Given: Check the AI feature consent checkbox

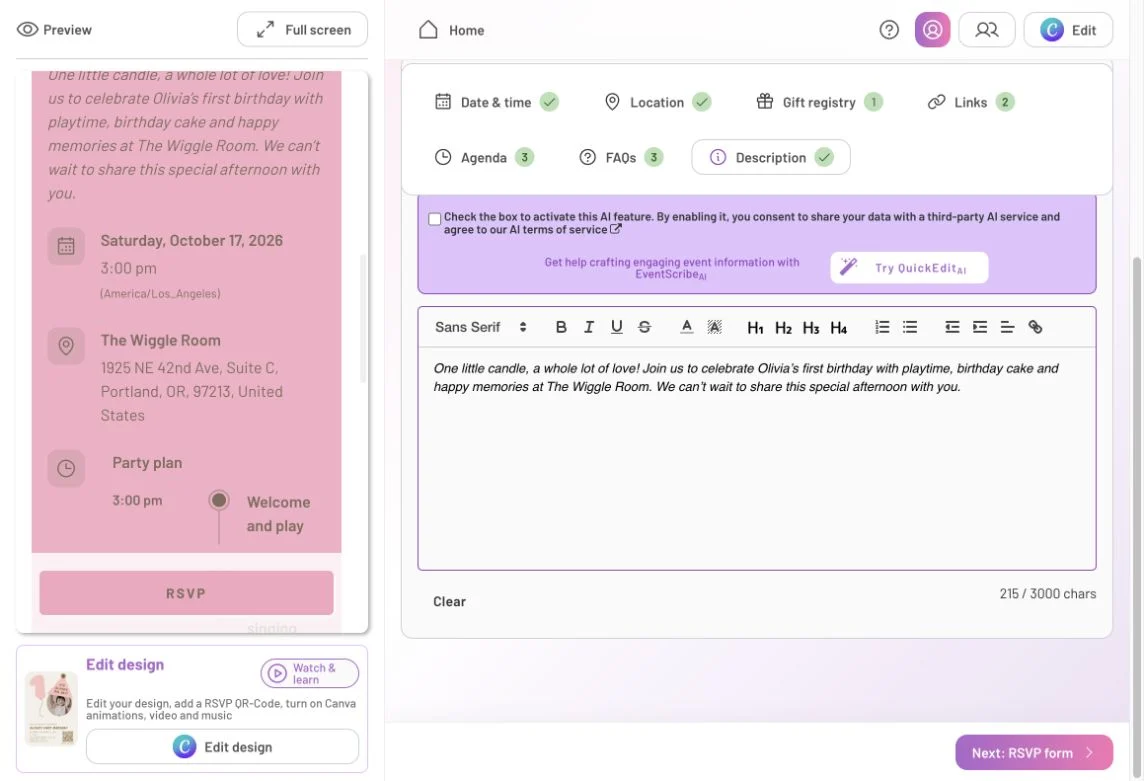Looking at the screenshot, I should point(435,219).
